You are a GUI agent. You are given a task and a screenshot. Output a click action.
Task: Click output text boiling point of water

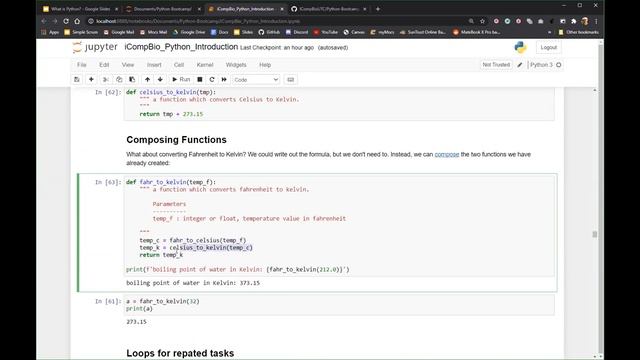coord(193,283)
